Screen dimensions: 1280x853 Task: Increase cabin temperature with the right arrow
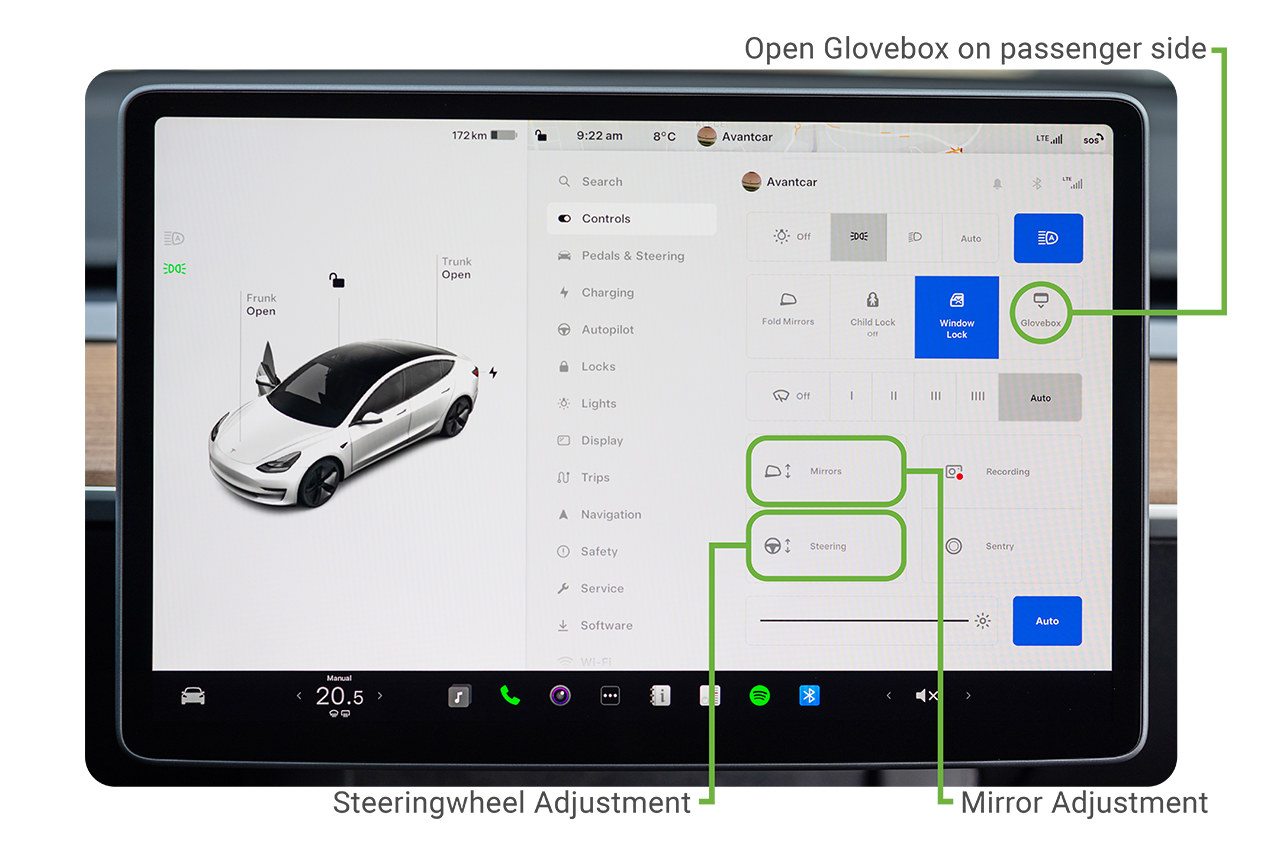click(380, 696)
